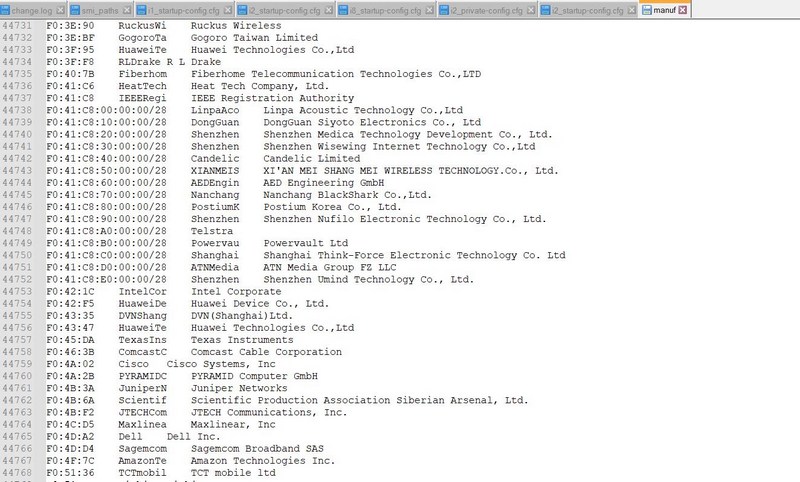
Task: Click 'Fiberhome Telecommunication Technologies Co.,LTD'
Action: tap(336, 74)
